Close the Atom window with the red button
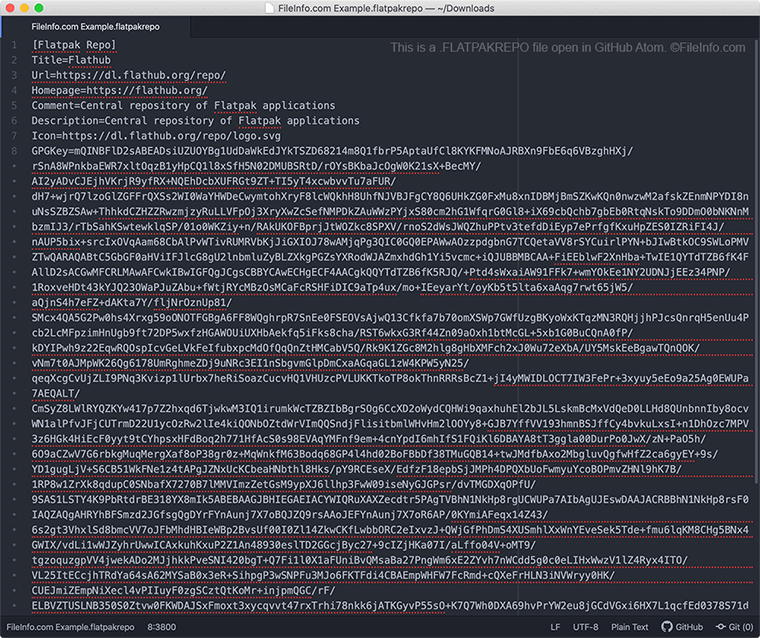 (x=13, y=9)
